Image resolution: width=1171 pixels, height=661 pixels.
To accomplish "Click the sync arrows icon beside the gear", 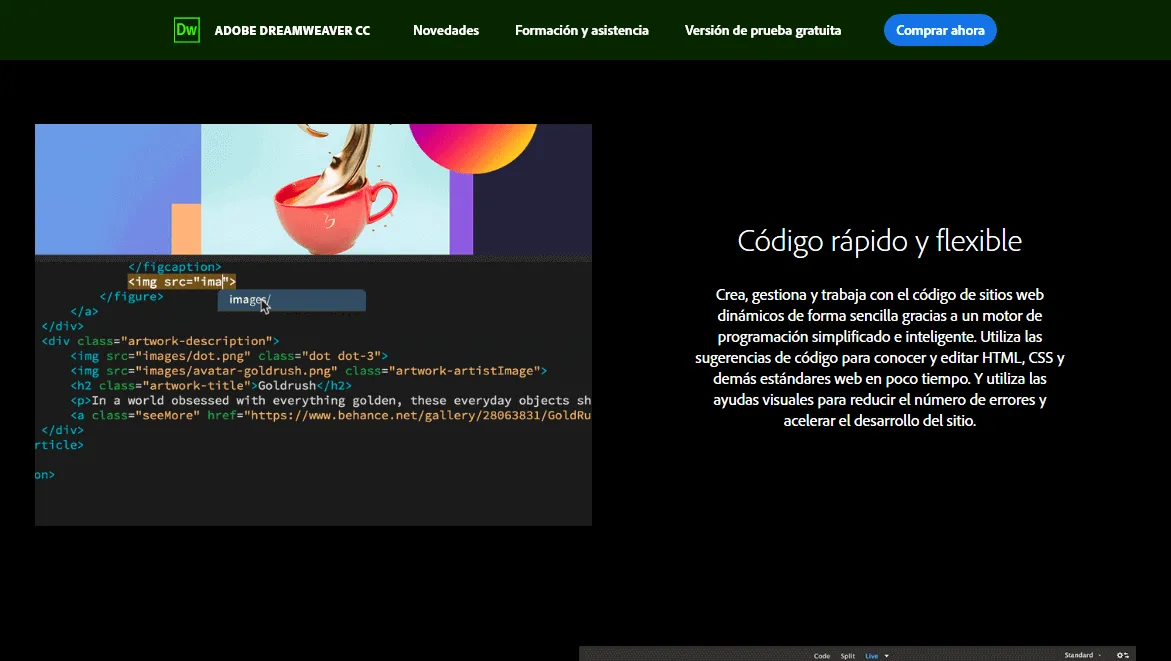I will click(x=1130, y=655).
